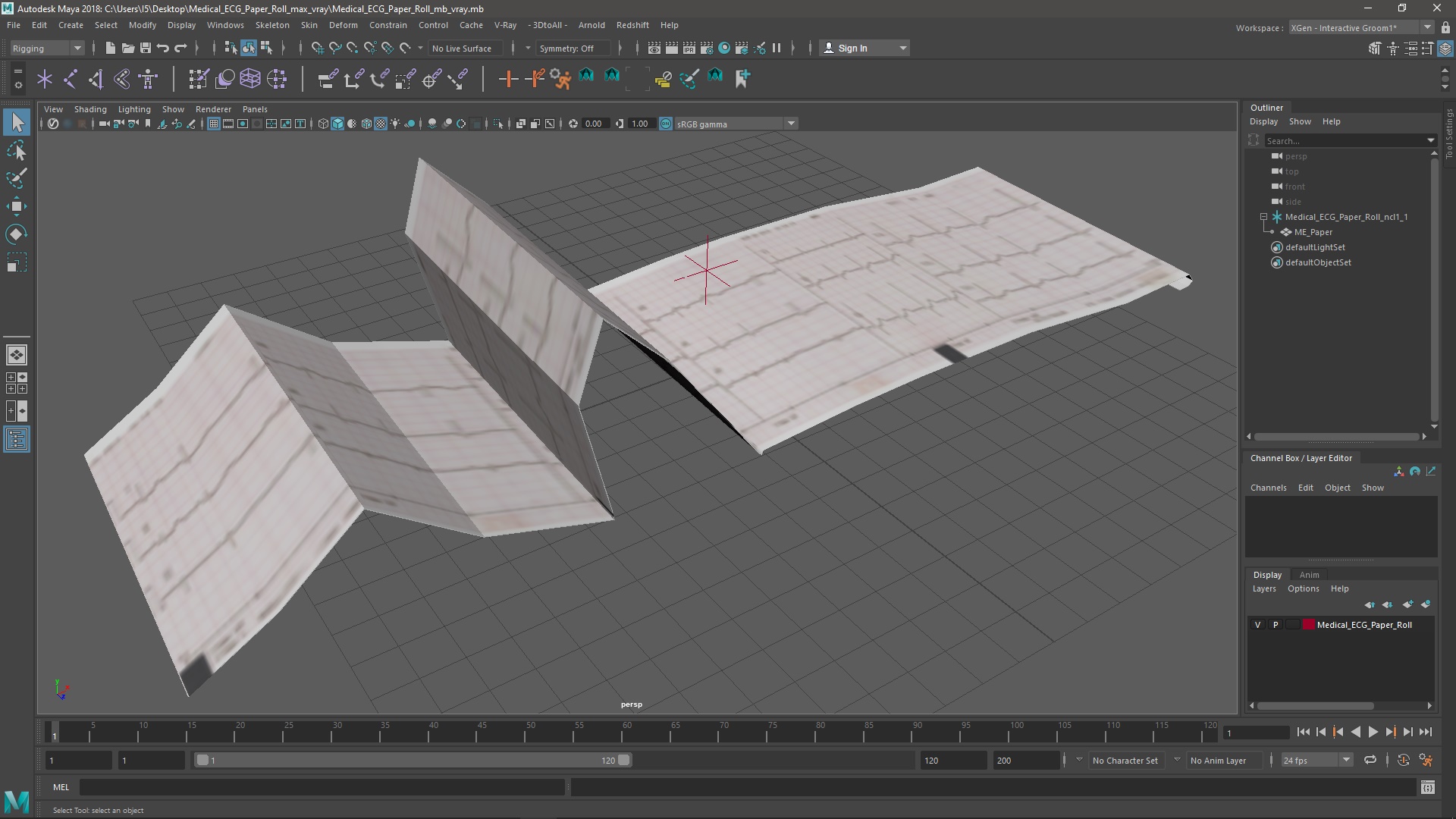
Task: Click the Parent Constraint shelf icon
Action: pos(328,79)
